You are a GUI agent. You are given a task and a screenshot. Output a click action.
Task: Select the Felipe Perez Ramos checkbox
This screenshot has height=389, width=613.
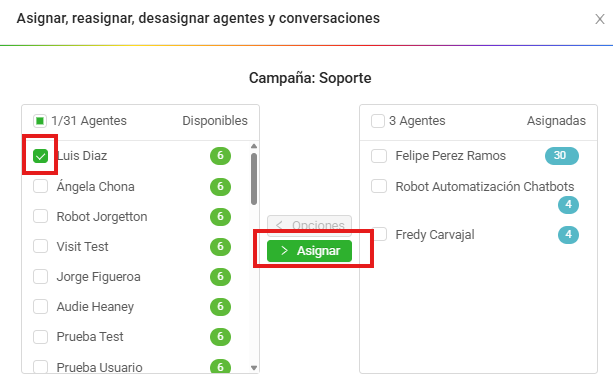pyautogui.click(x=379, y=156)
